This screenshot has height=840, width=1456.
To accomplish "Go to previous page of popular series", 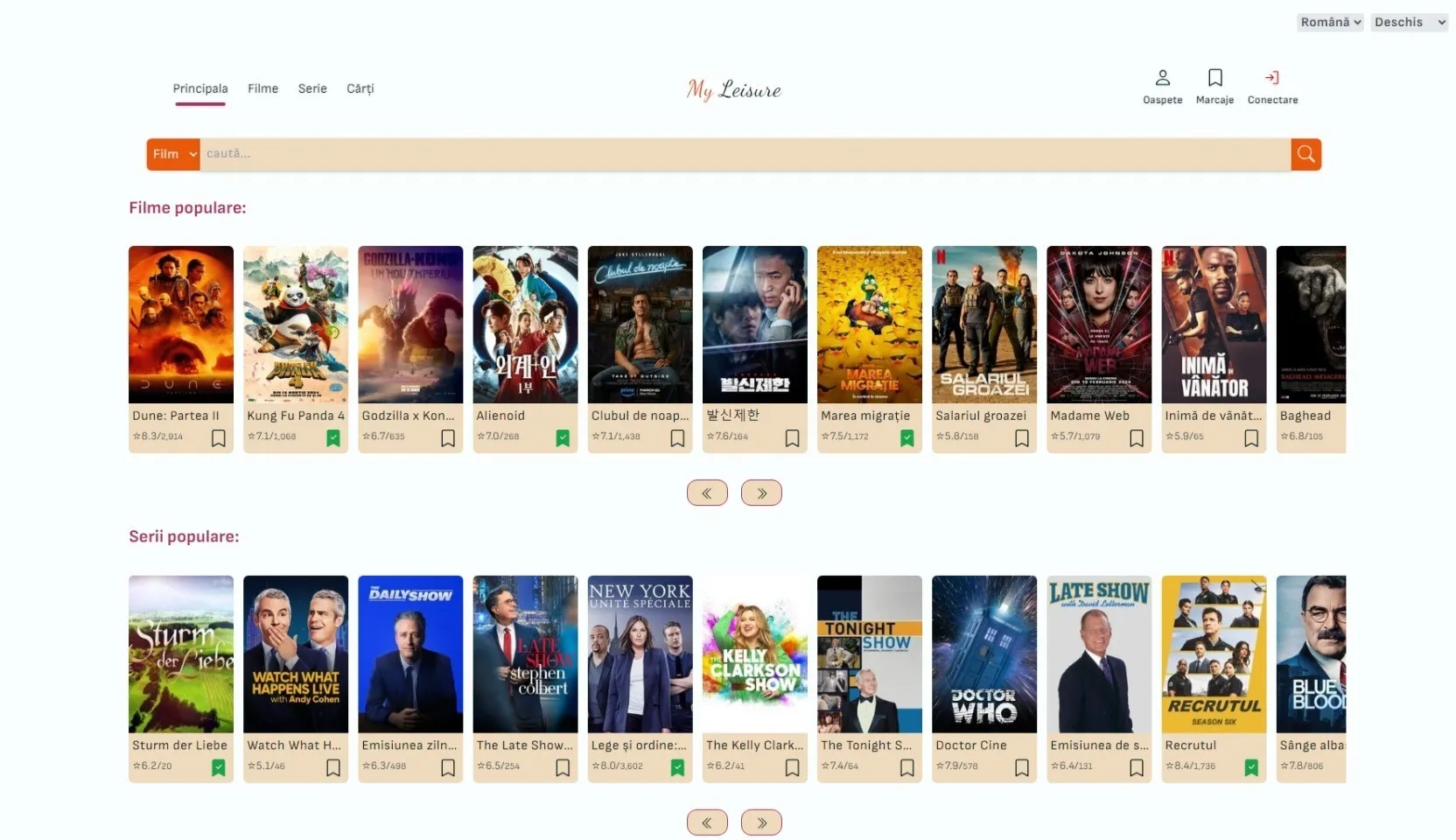I will [707, 822].
